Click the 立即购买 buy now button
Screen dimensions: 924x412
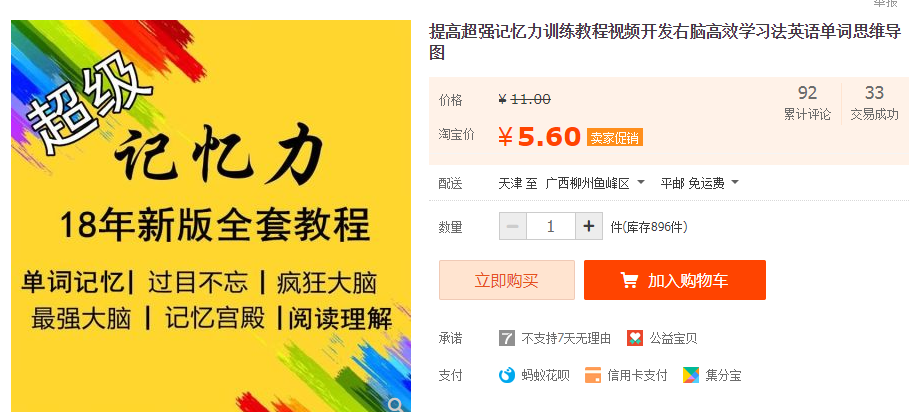[507, 280]
